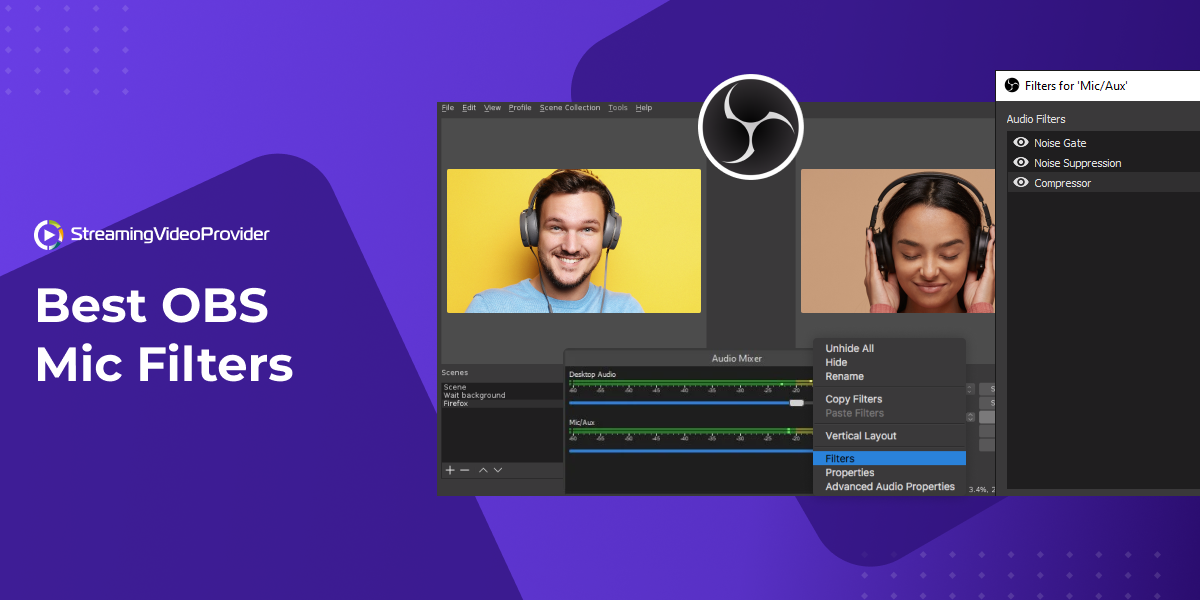Screen dimensions: 1200x600
Task: Switch to Vertical Layout via context menu
Action: click(x=890, y=436)
